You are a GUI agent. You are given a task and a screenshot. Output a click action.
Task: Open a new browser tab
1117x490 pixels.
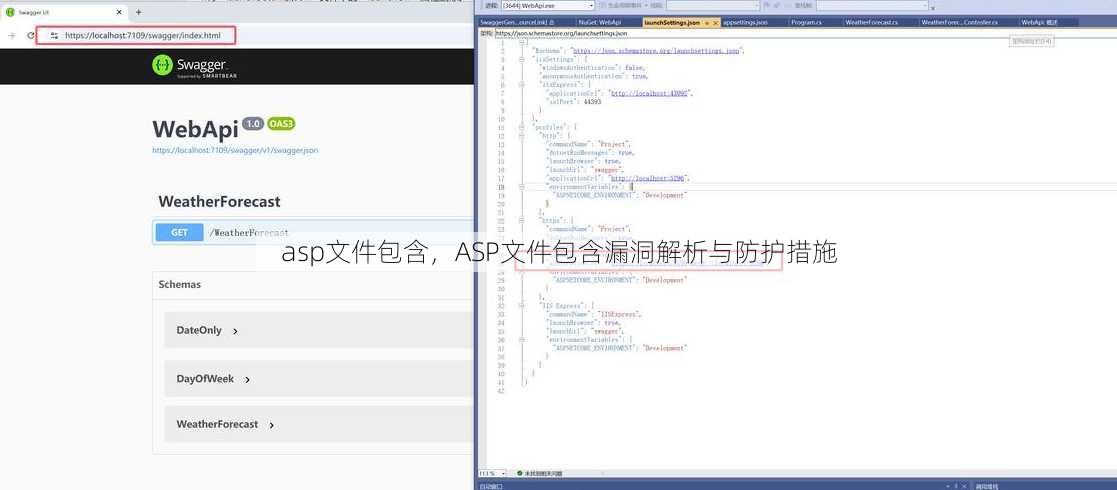click(x=138, y=12)
